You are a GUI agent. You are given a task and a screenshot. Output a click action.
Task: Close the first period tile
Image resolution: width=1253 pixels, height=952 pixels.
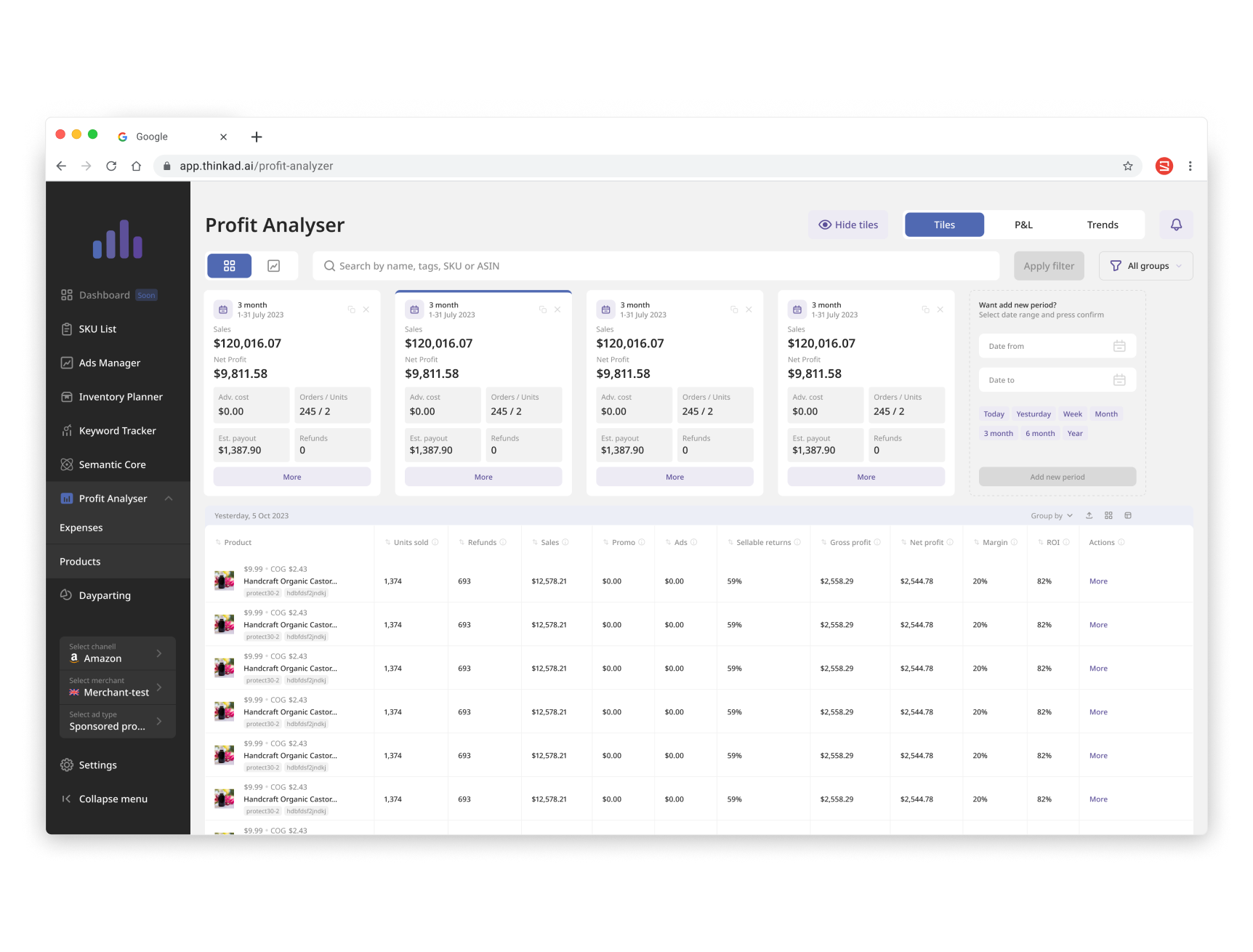(x=366, y=310)
